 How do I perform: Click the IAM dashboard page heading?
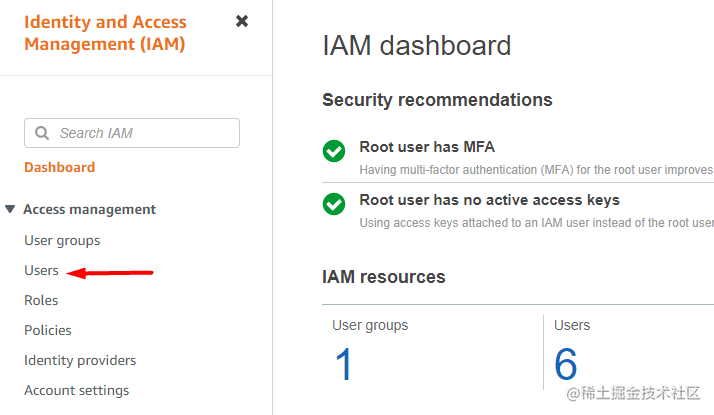click(417, 45)
